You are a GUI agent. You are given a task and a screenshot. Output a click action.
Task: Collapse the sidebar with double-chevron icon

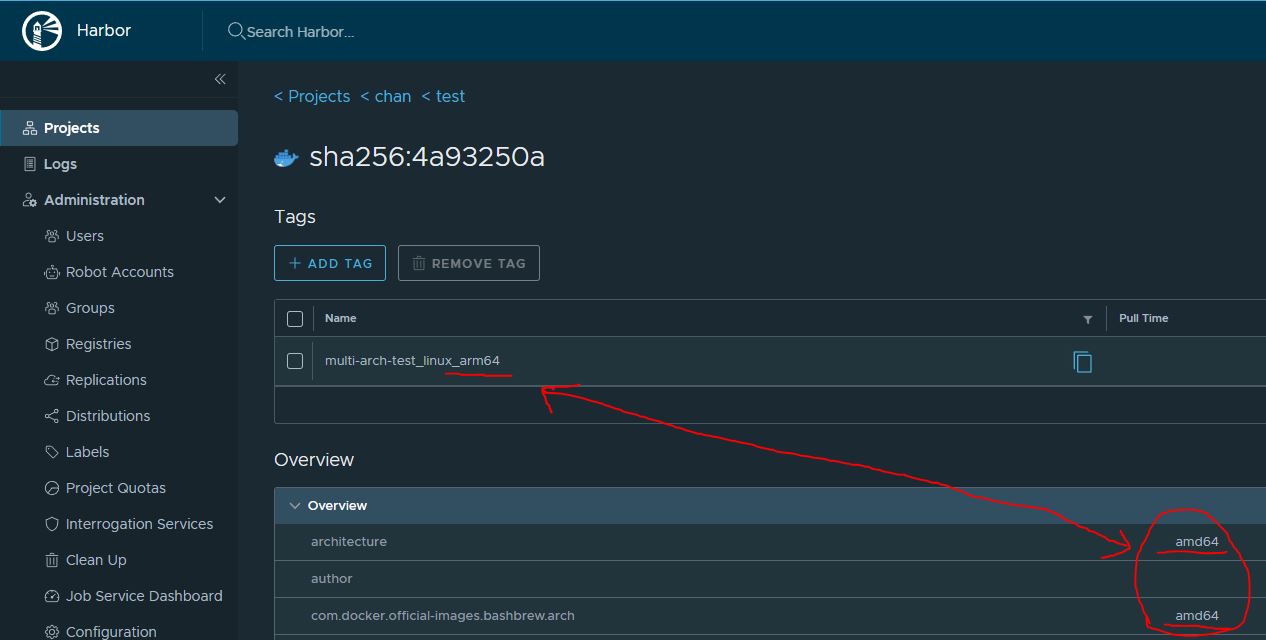(x=220, y=79)
